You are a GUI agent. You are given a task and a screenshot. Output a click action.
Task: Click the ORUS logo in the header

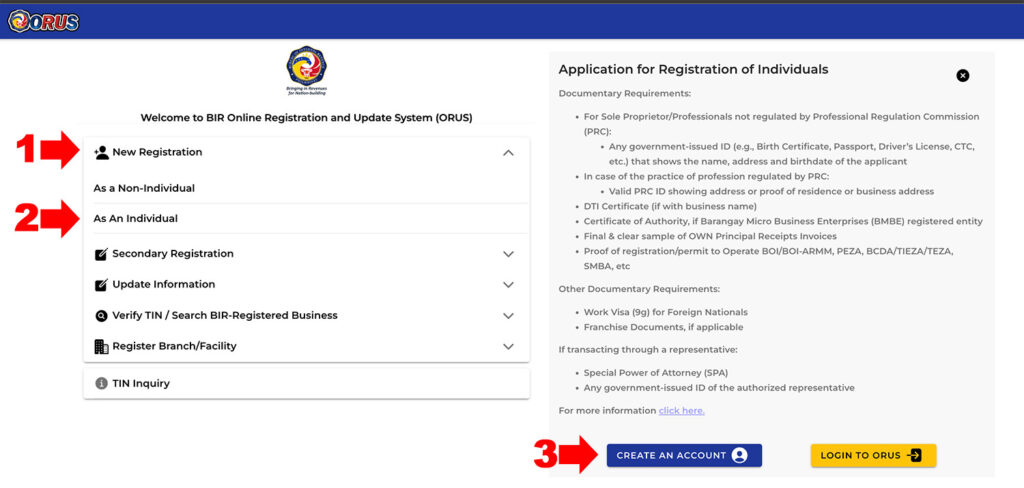[x=43, y=22]
